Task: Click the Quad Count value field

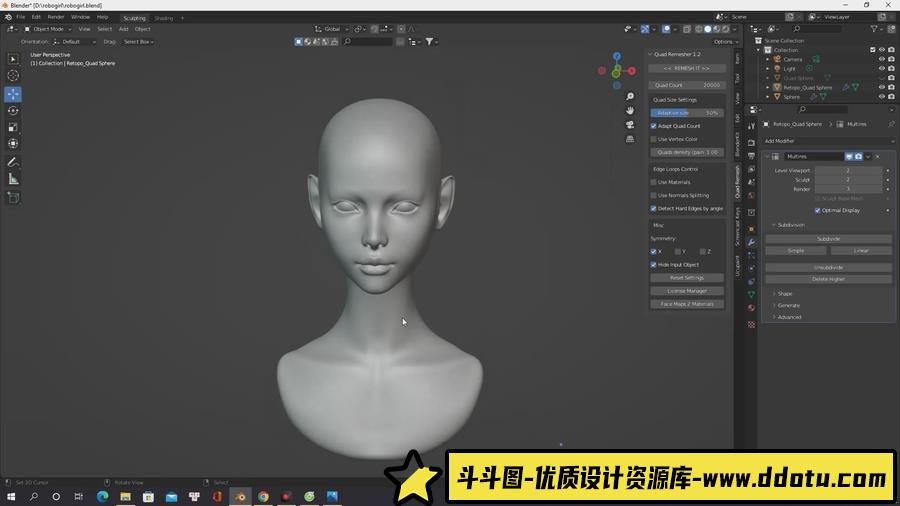Action: click(x=687, y=85)
